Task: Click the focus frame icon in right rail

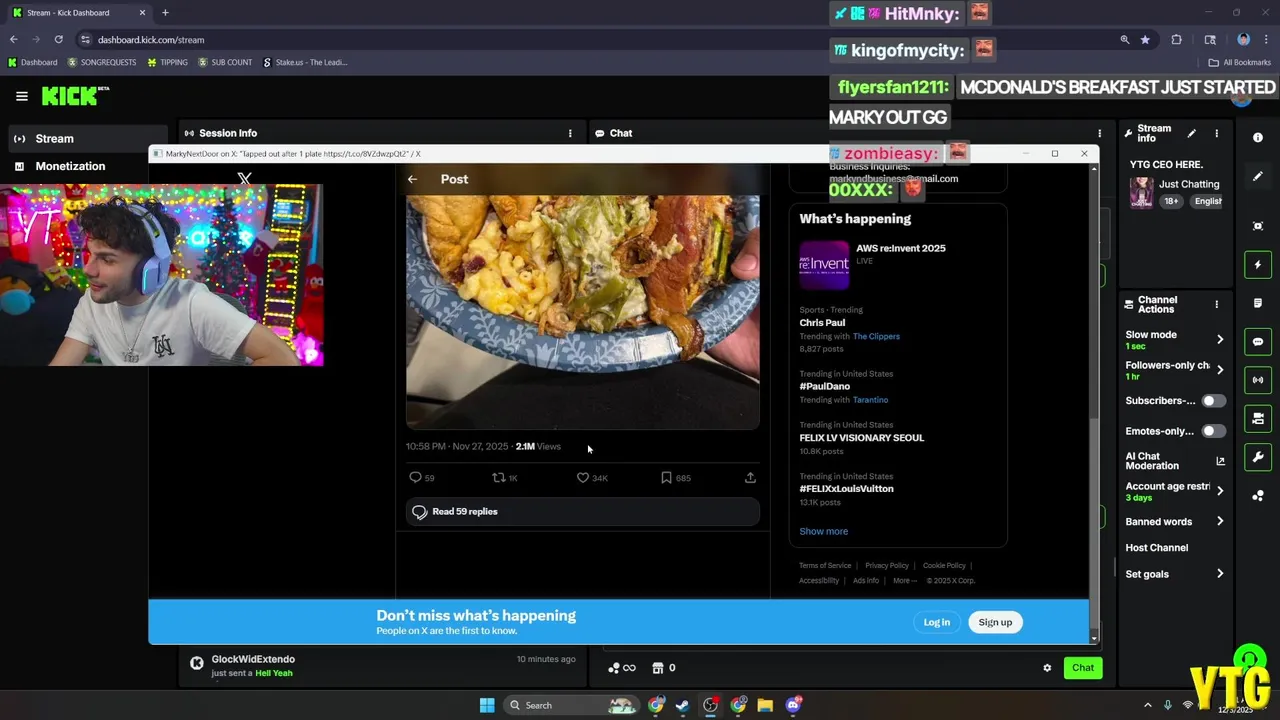Action: coord(1258,226)
